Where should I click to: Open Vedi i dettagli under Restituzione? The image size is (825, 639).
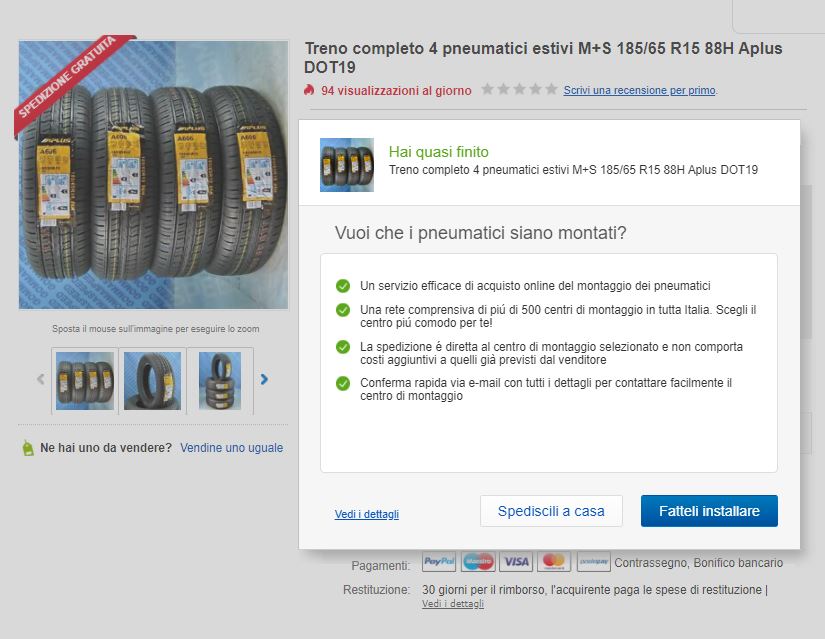click(452, 604)
